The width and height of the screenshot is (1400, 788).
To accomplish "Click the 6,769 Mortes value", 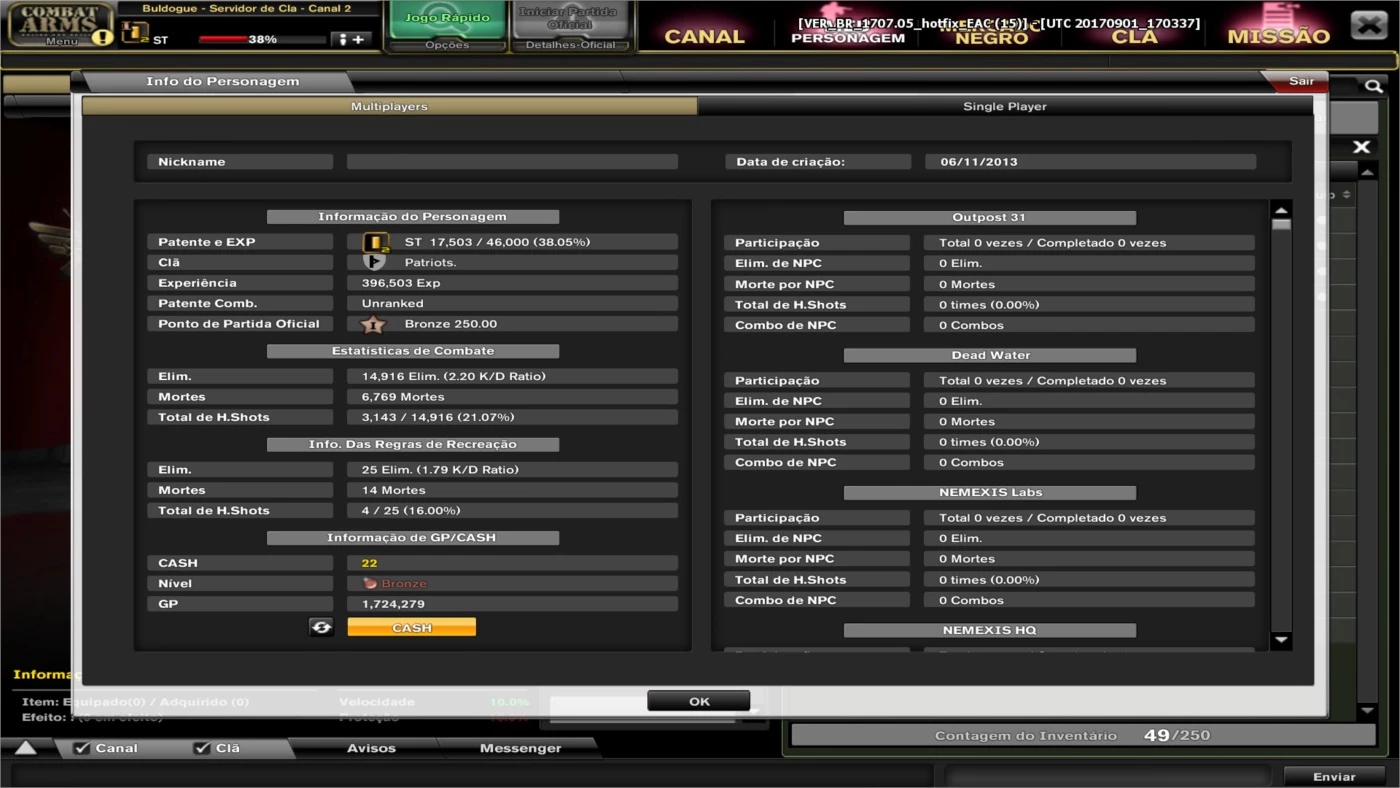I will click(512, 397).
